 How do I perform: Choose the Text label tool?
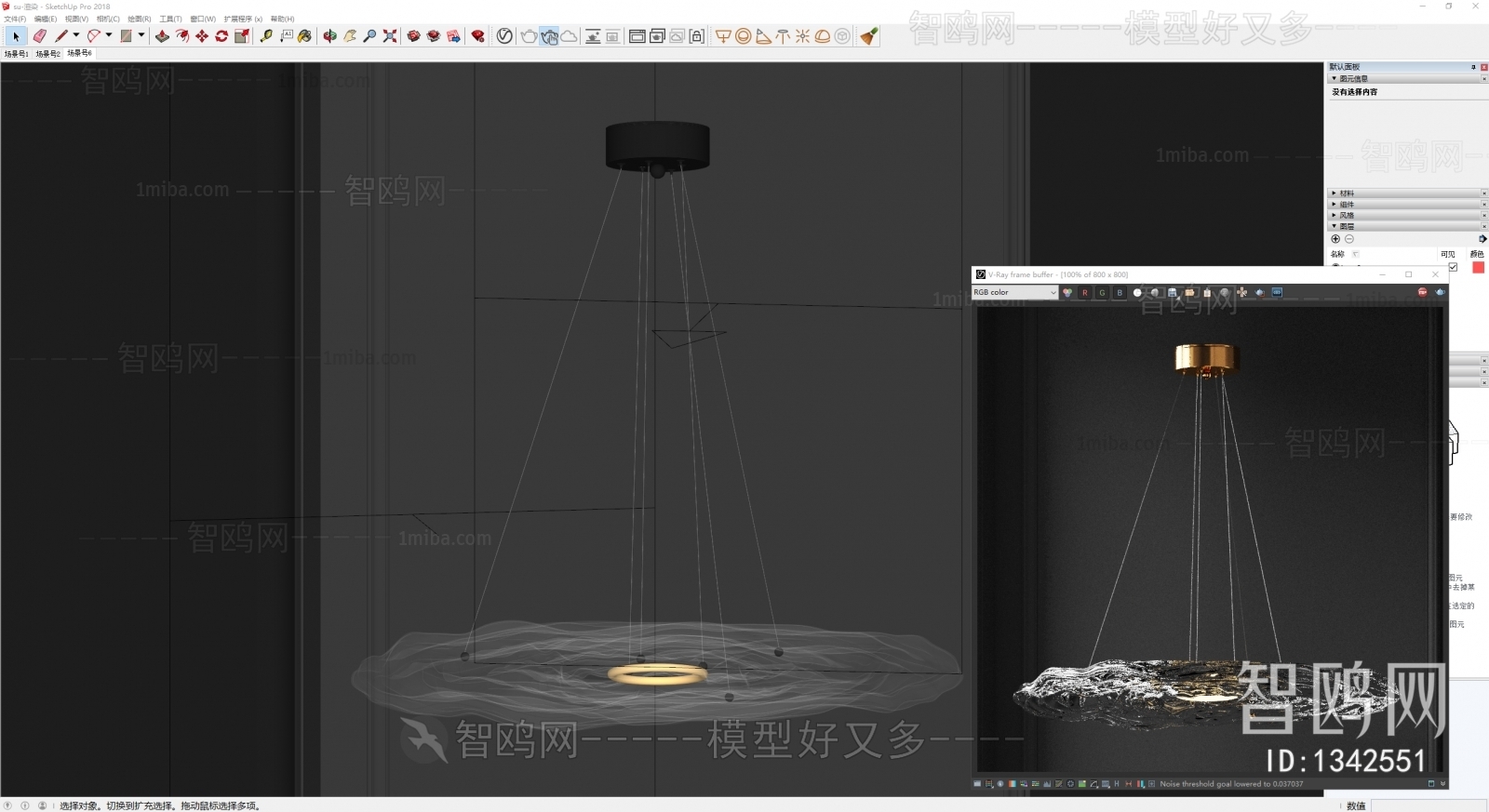click(286, 36)
